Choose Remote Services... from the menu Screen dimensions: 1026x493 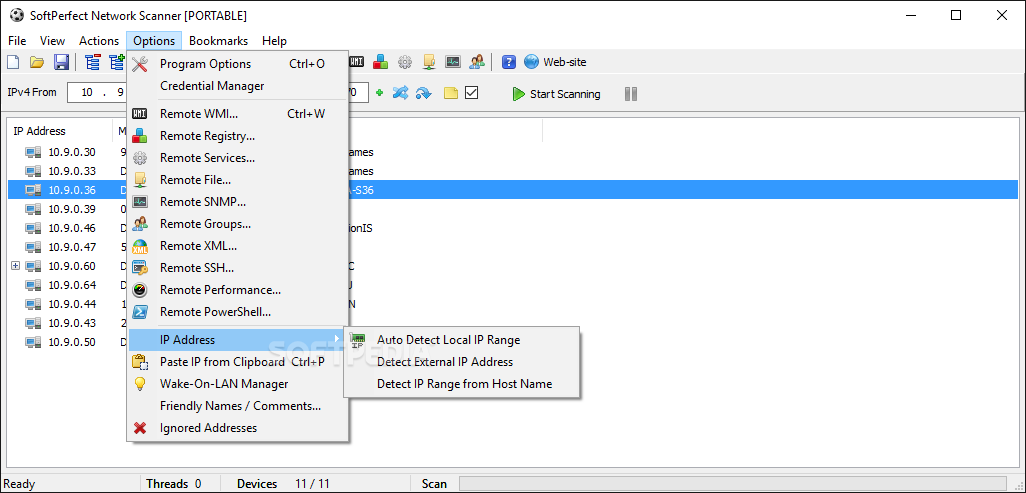coord(237,158)
